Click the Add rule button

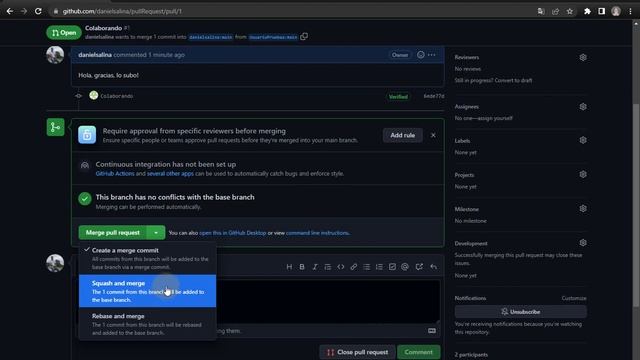coord(402,135)
